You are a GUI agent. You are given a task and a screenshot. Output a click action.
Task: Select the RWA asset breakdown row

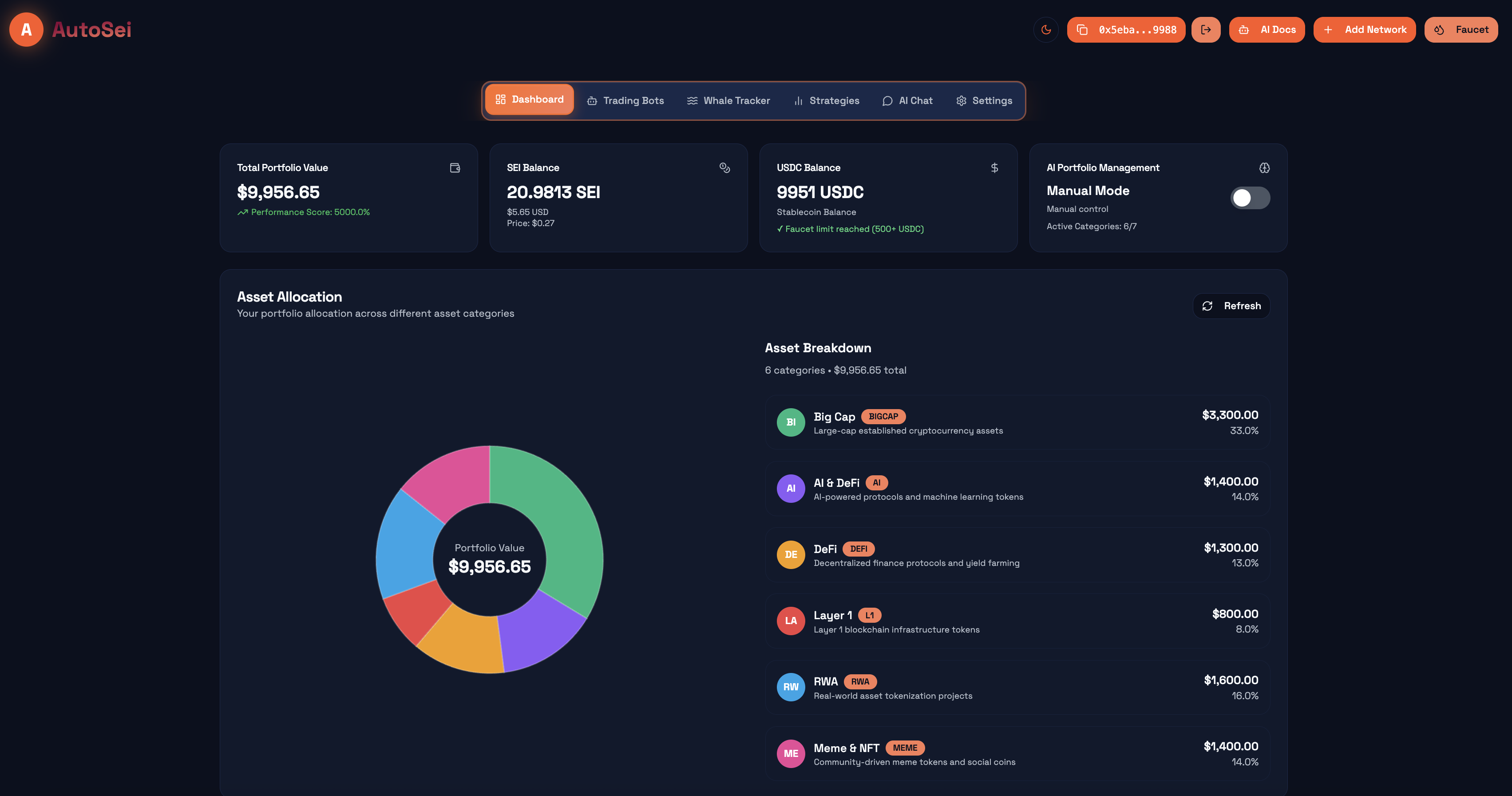1017,687
